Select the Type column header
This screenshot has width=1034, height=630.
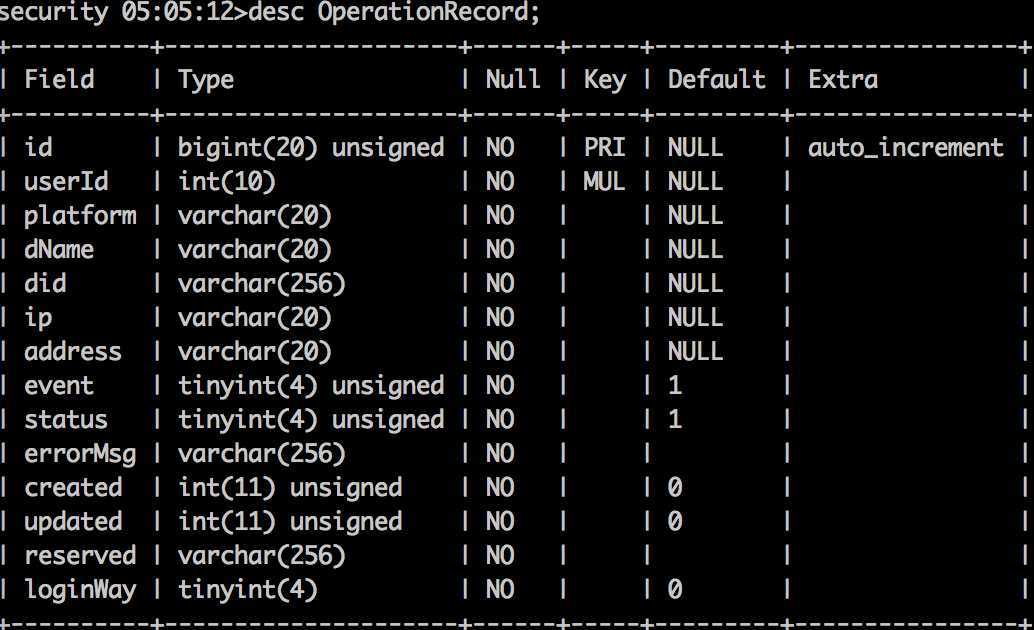[x=206, y=80]
